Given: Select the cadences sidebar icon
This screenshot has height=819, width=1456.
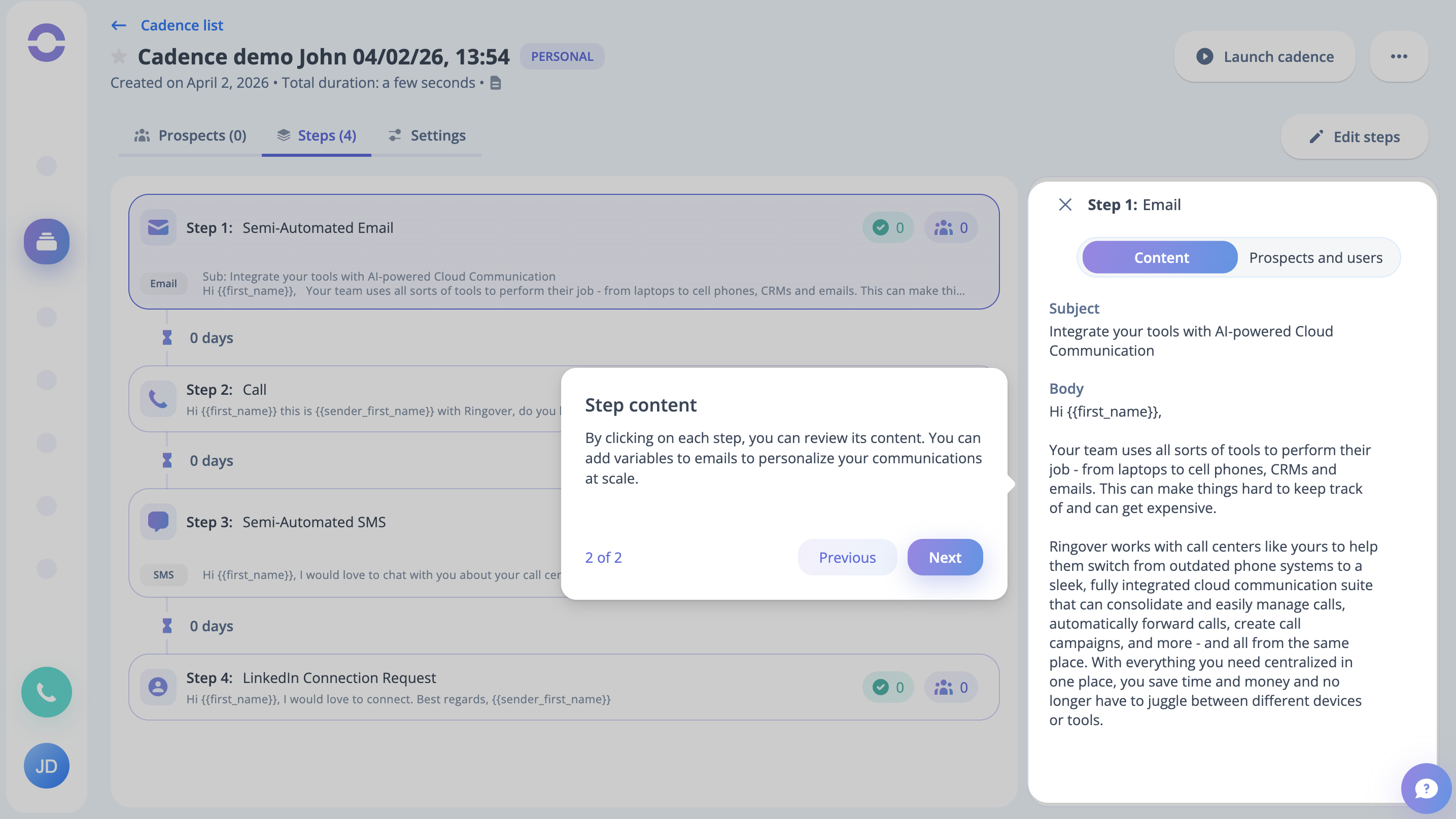Looking at the screenshot, I should point(46,242).
